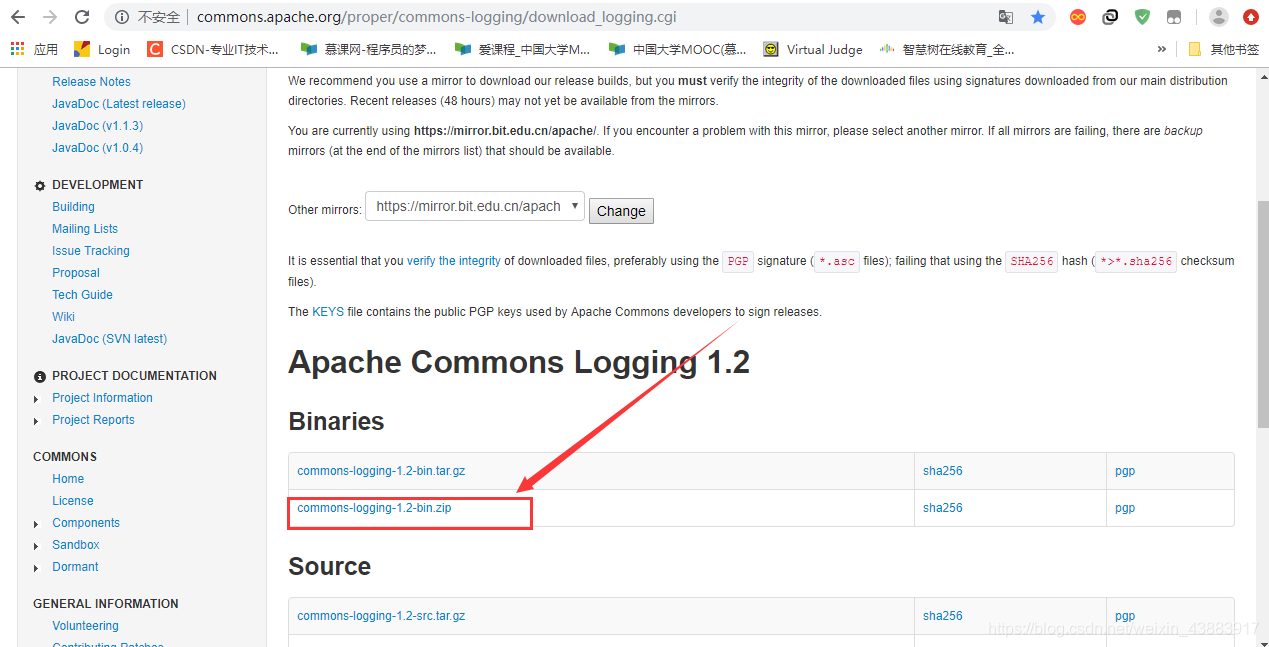Expand the Components arrow
The height and width of the screenshot is (647, 1269).
coord(37,524)
